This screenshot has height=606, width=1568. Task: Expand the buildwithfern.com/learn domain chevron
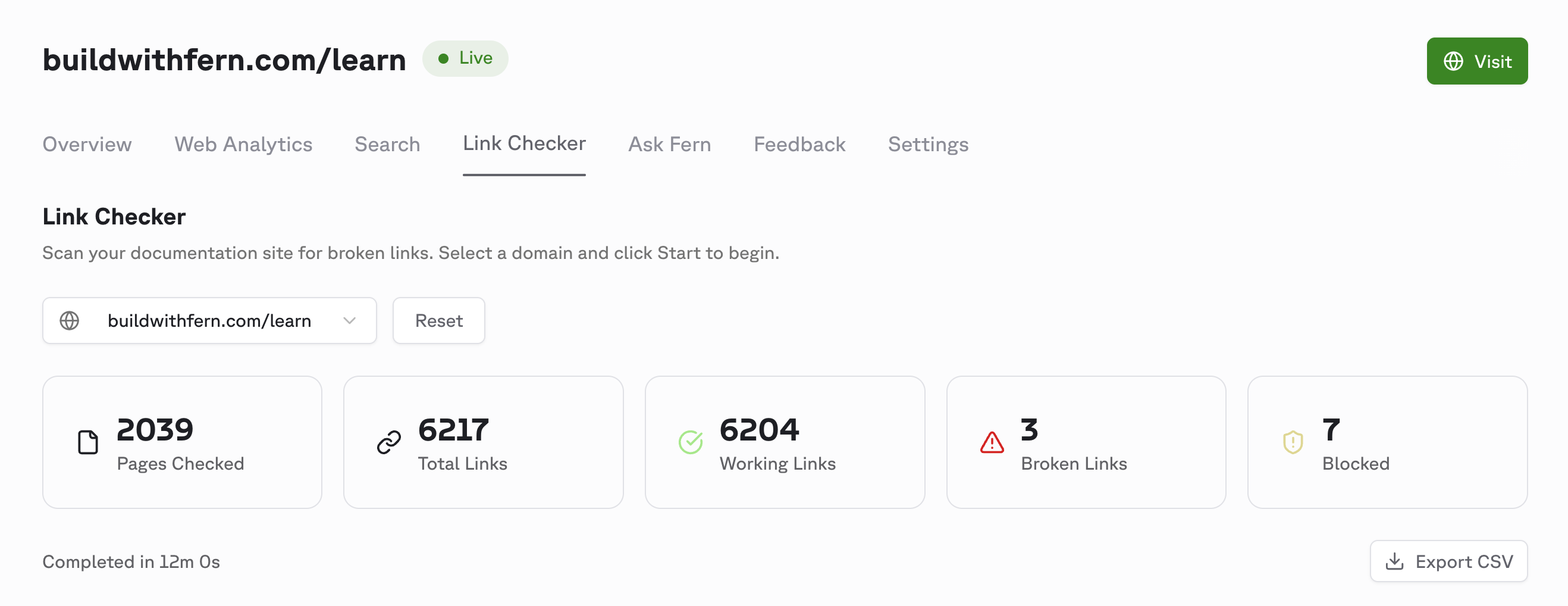(348, 320)
